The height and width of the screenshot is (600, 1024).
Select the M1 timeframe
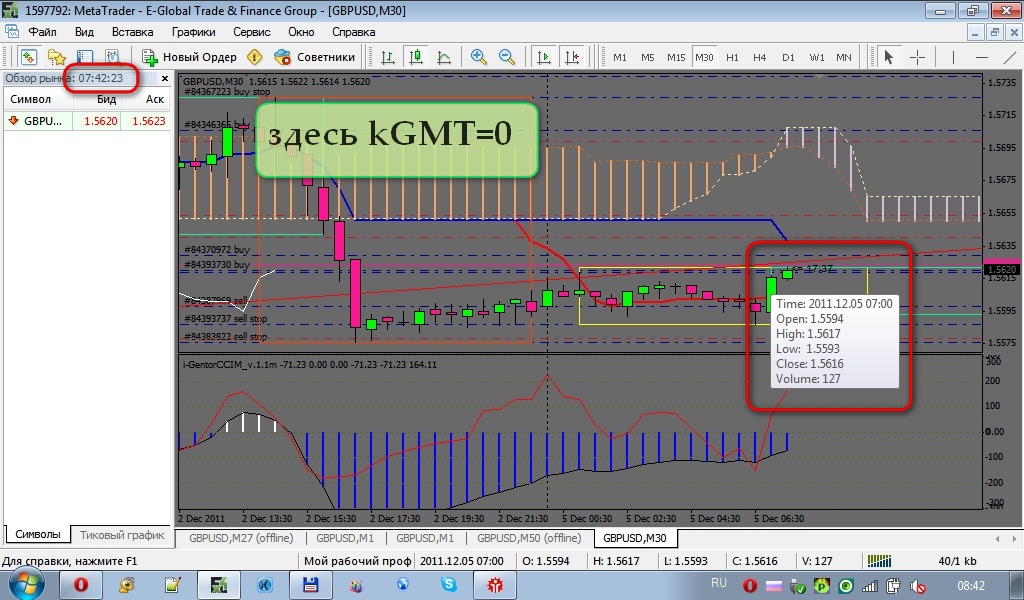pos(620,57)
